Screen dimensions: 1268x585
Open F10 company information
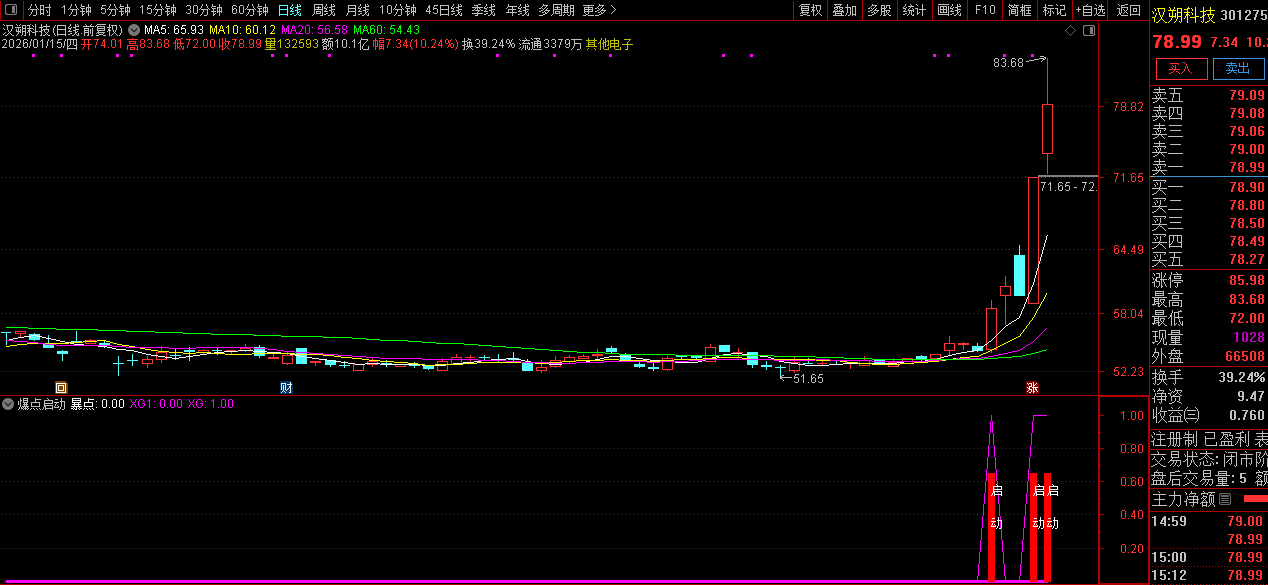[x=985, y=10]
